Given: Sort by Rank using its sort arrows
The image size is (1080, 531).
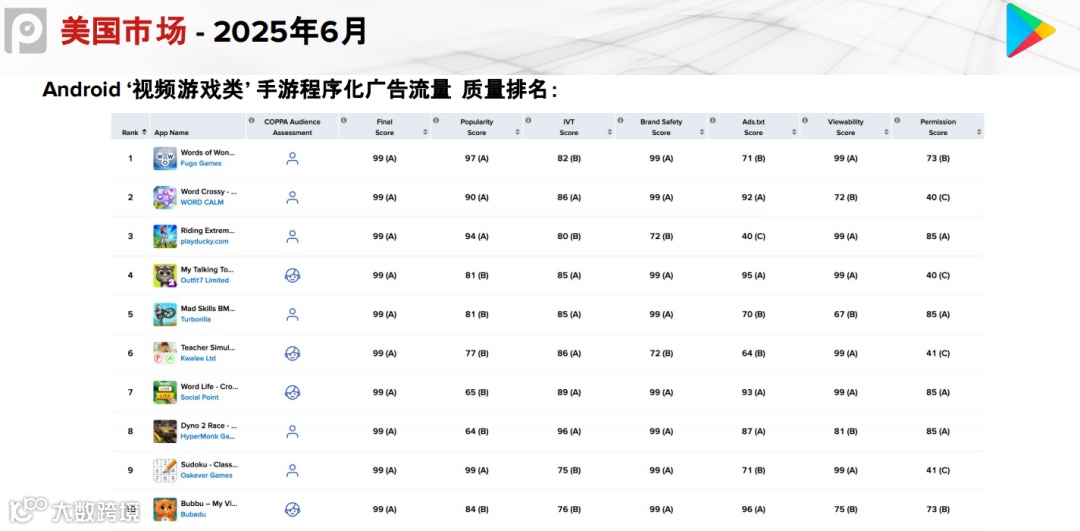Looking at the screenshot, I should (x=144, y=132).
